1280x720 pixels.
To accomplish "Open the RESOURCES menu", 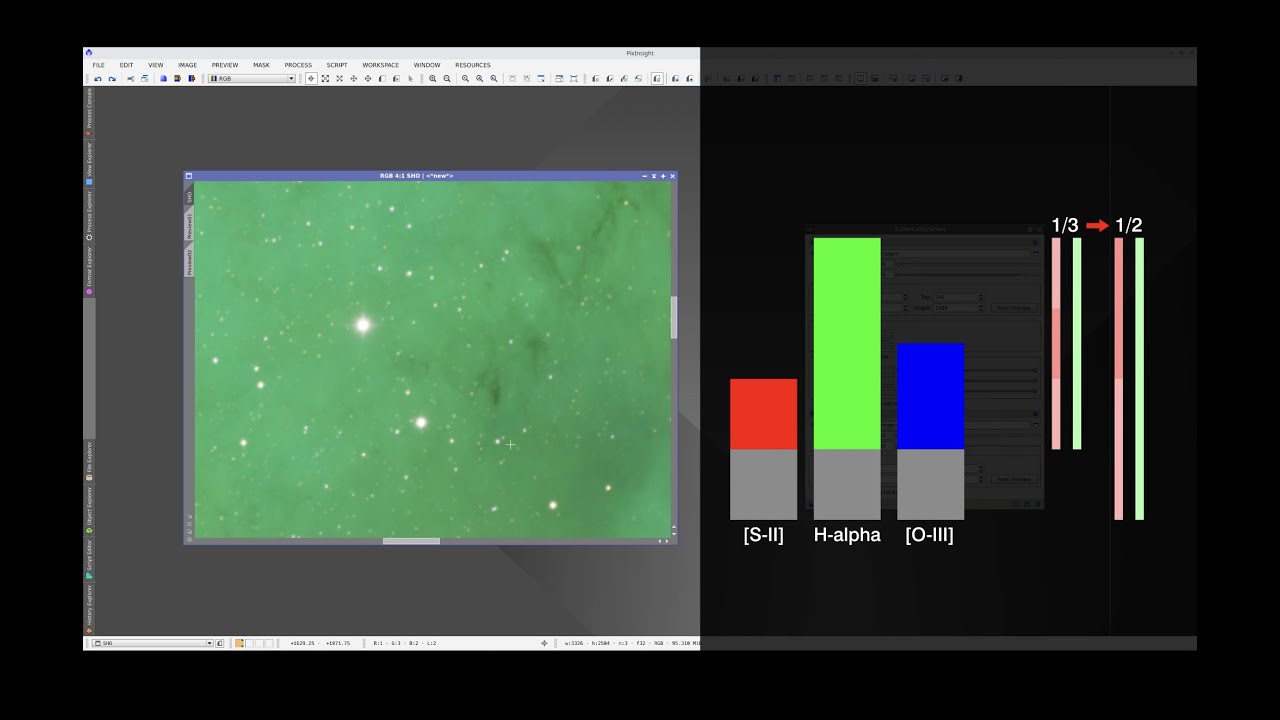I will (x=473, y=65).
